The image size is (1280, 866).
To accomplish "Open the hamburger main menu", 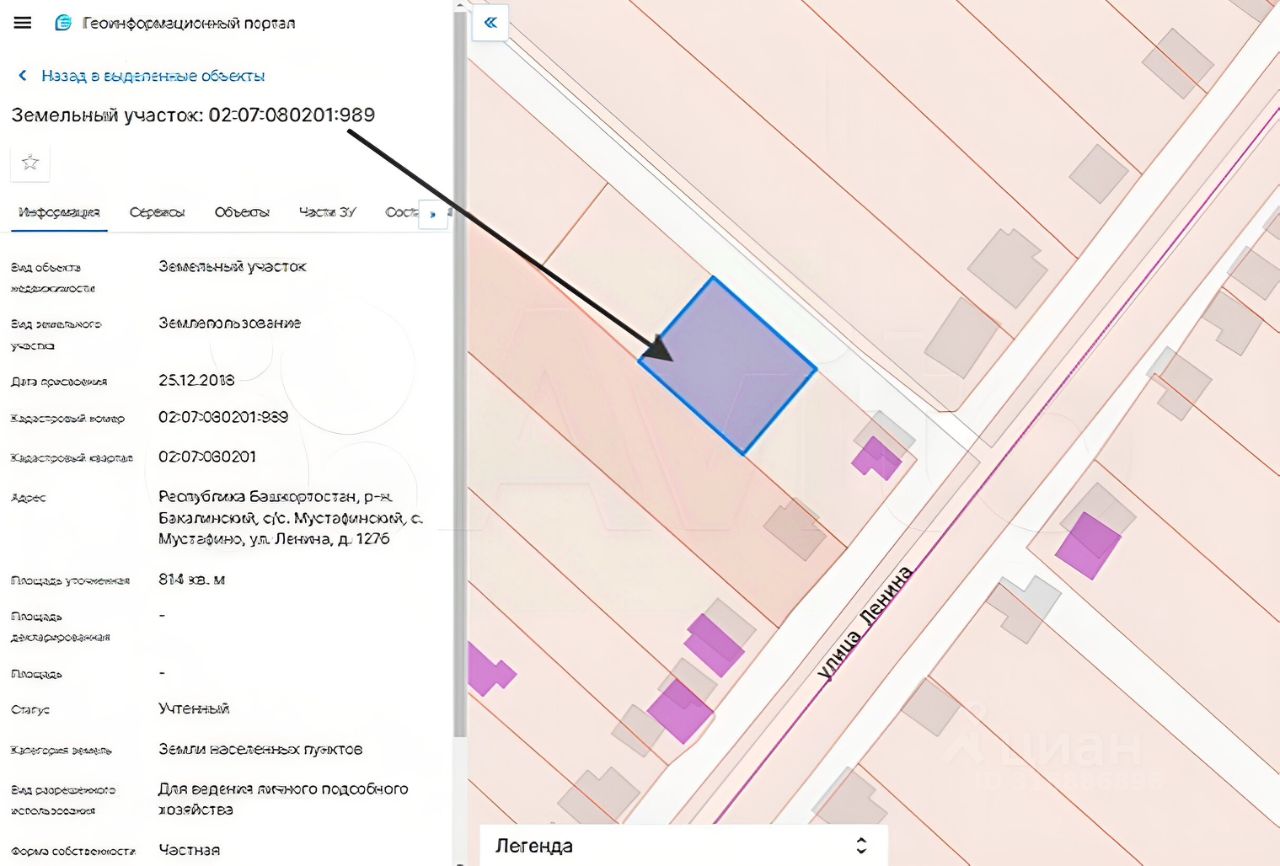I will (22, 23).
